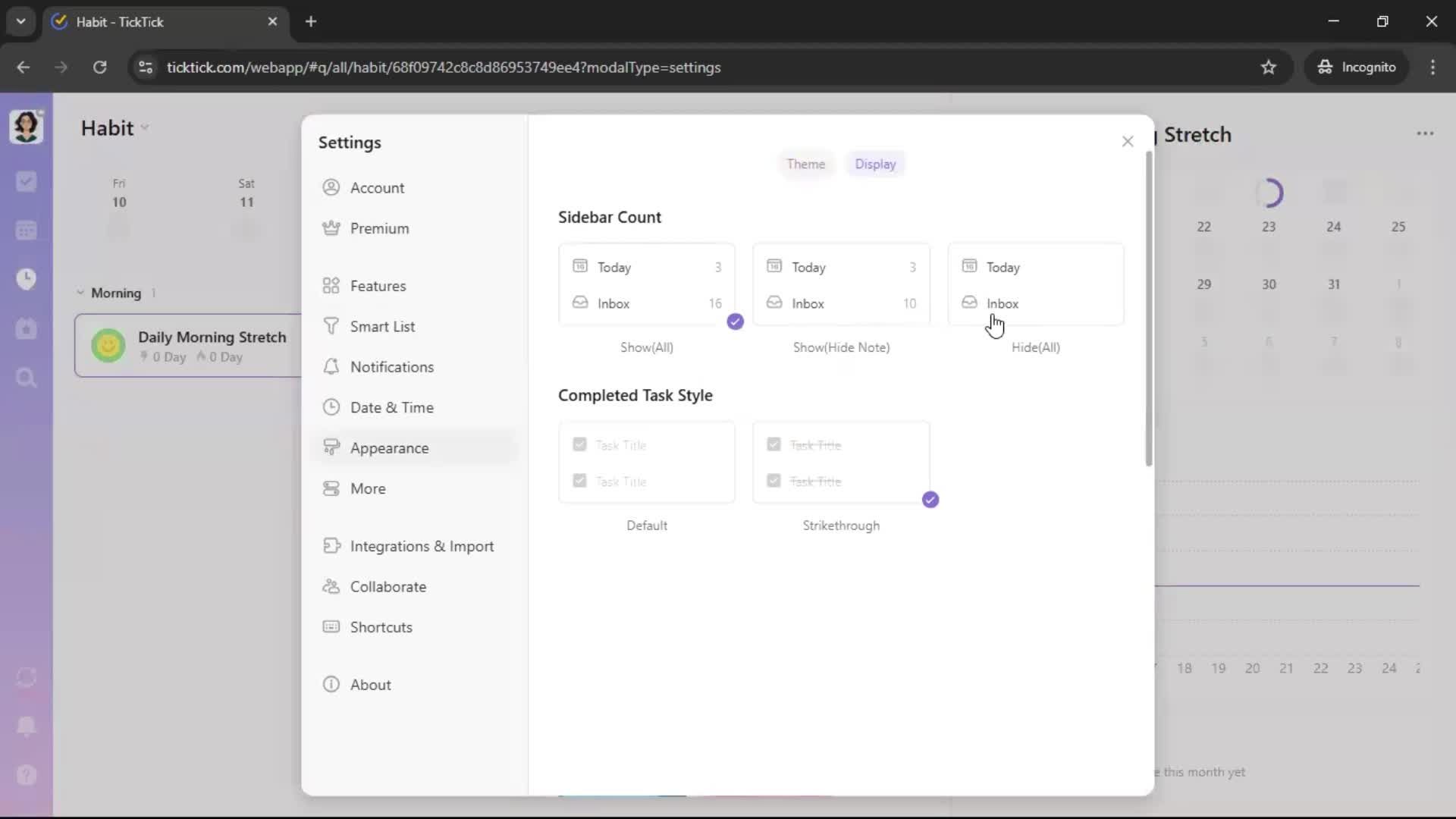1456x819 pixels.
Task: Open Integrations & Import settings
Action: 421,546
